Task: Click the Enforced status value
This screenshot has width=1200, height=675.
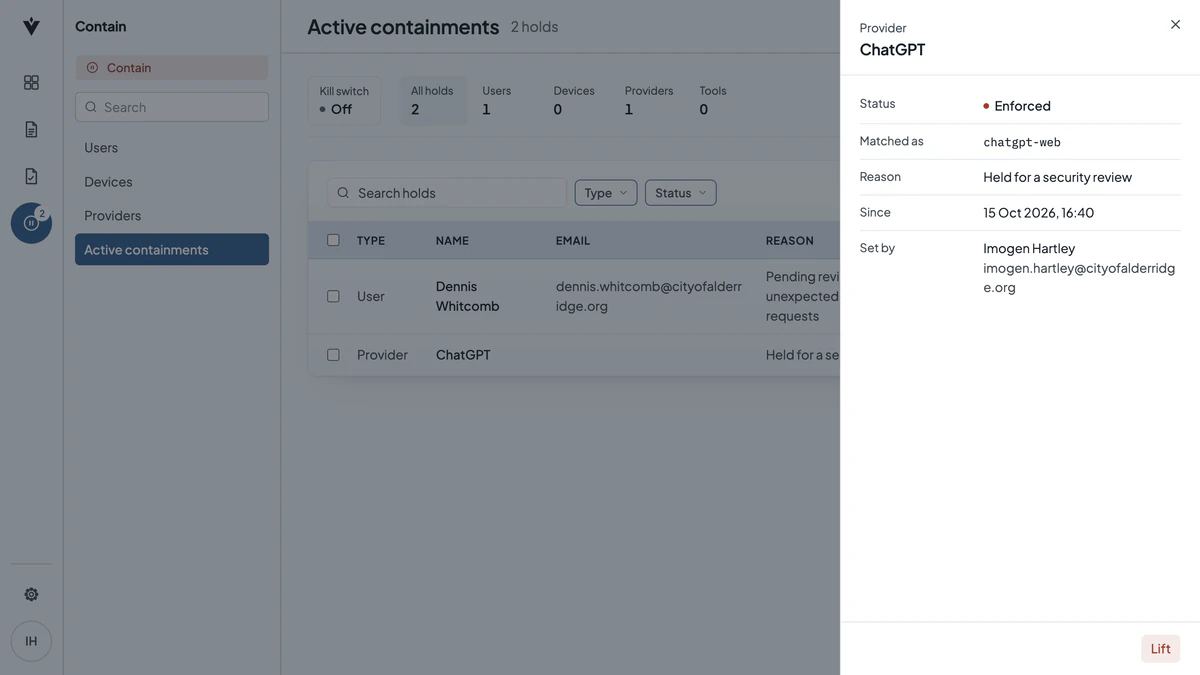Action: (x=1022, y=106)
